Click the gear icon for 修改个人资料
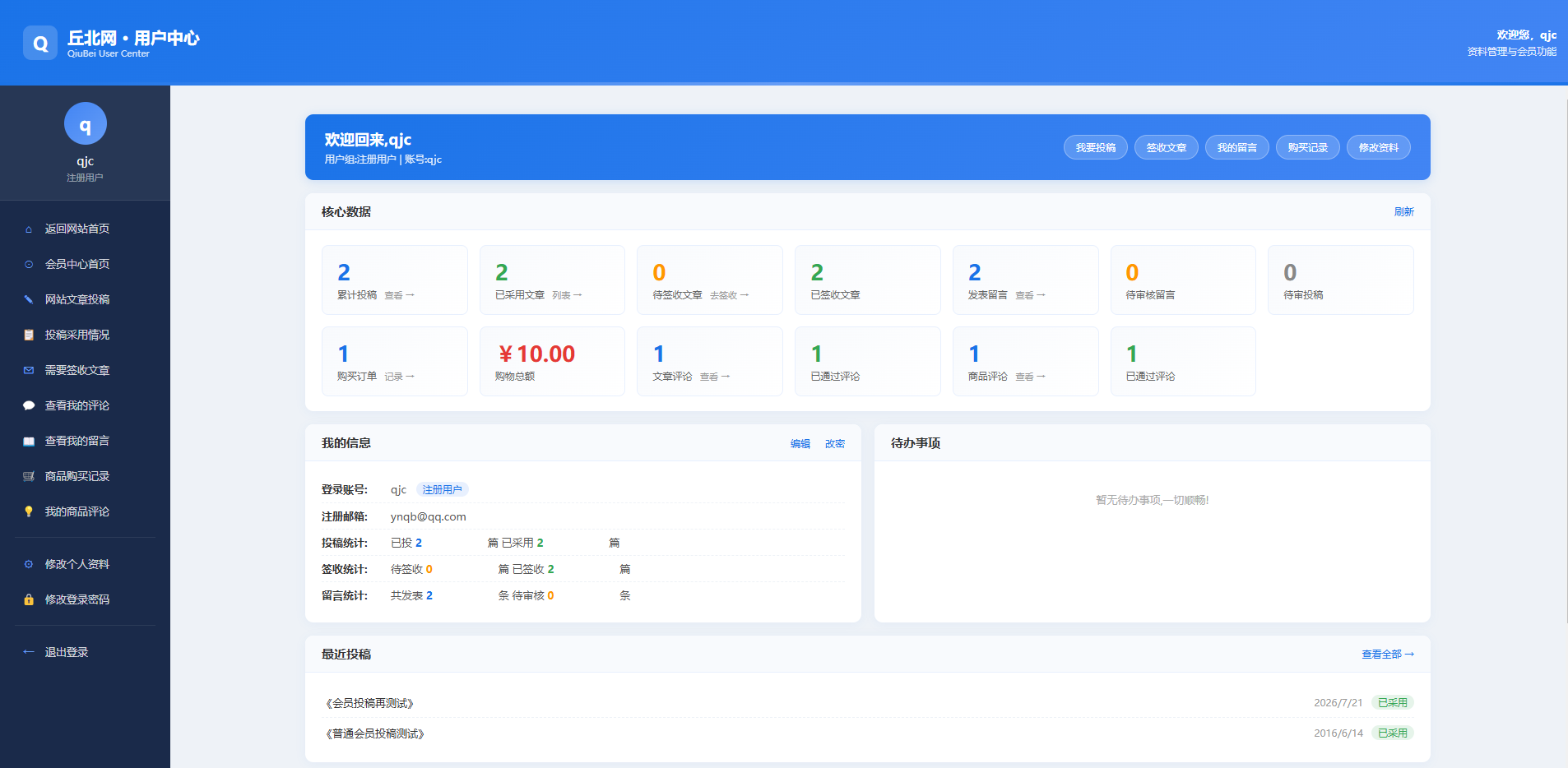Image resolution: width=1568 pixels, height=768 pixels. point(29,564)
